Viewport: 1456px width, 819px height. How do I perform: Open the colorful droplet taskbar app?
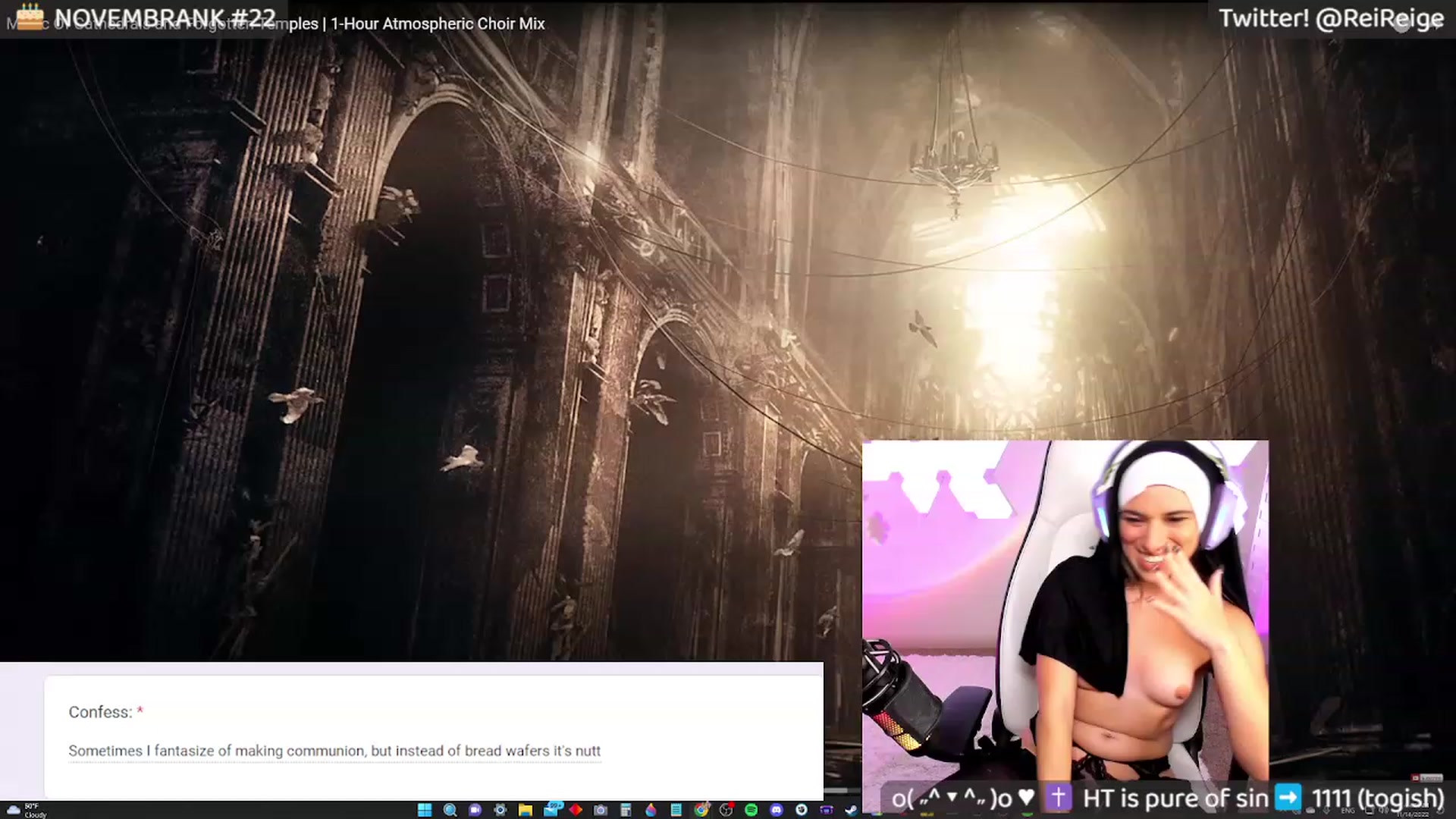click(651, 810)
